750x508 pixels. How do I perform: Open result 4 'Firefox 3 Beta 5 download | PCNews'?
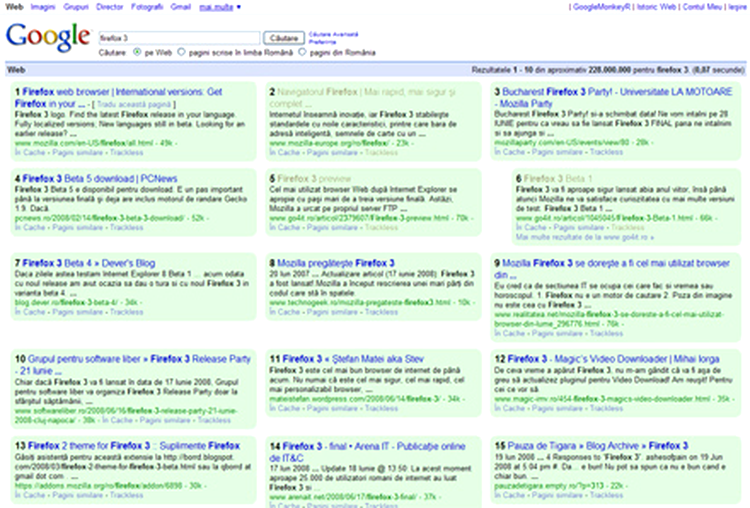[99, 179]
